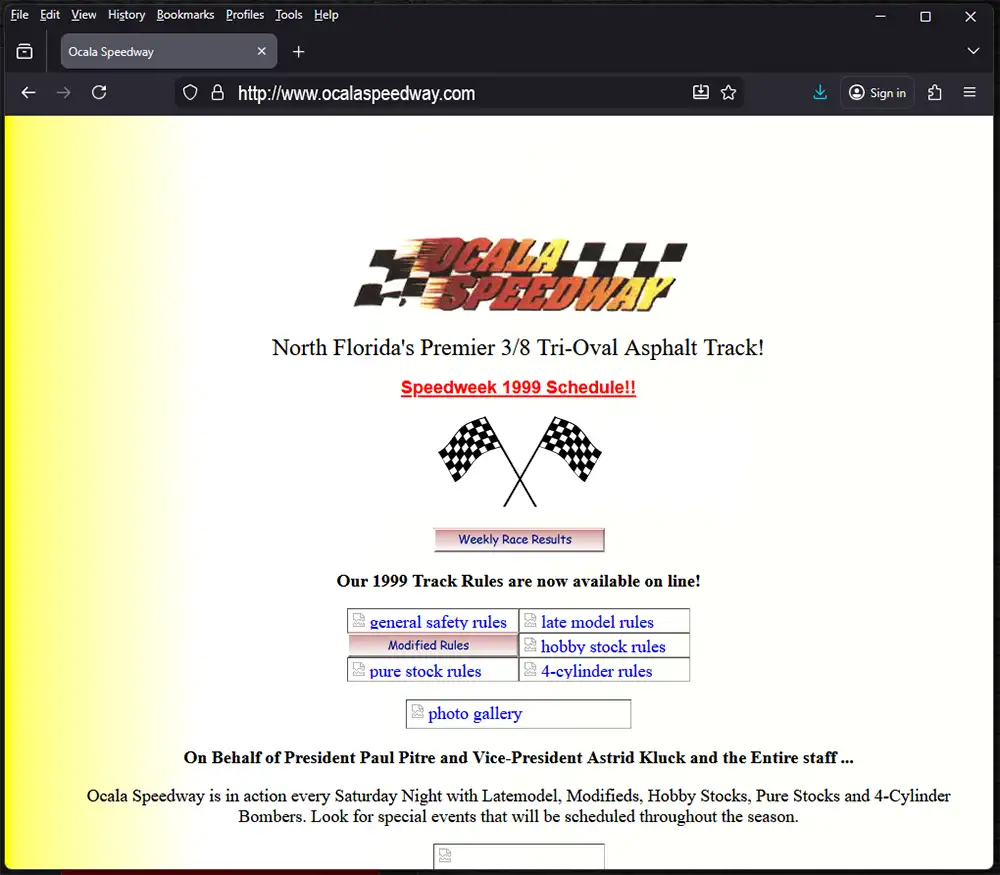Open the hamburger application menu
Viewport: 1000px width, 875px height.
[x=969, y=93]
